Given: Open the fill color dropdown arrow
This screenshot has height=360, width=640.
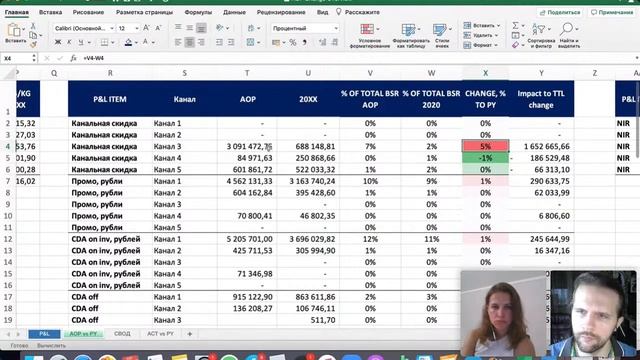Looking at the screenshot, I should click(136, 42).
